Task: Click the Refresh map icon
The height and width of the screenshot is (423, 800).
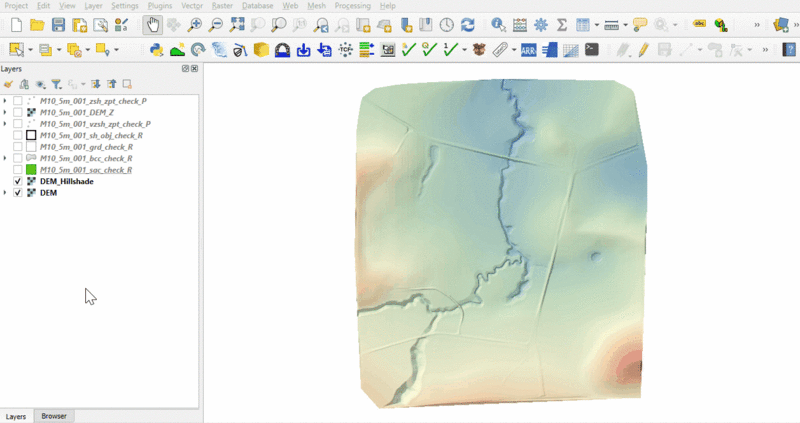Action: (x=467, y=25)
